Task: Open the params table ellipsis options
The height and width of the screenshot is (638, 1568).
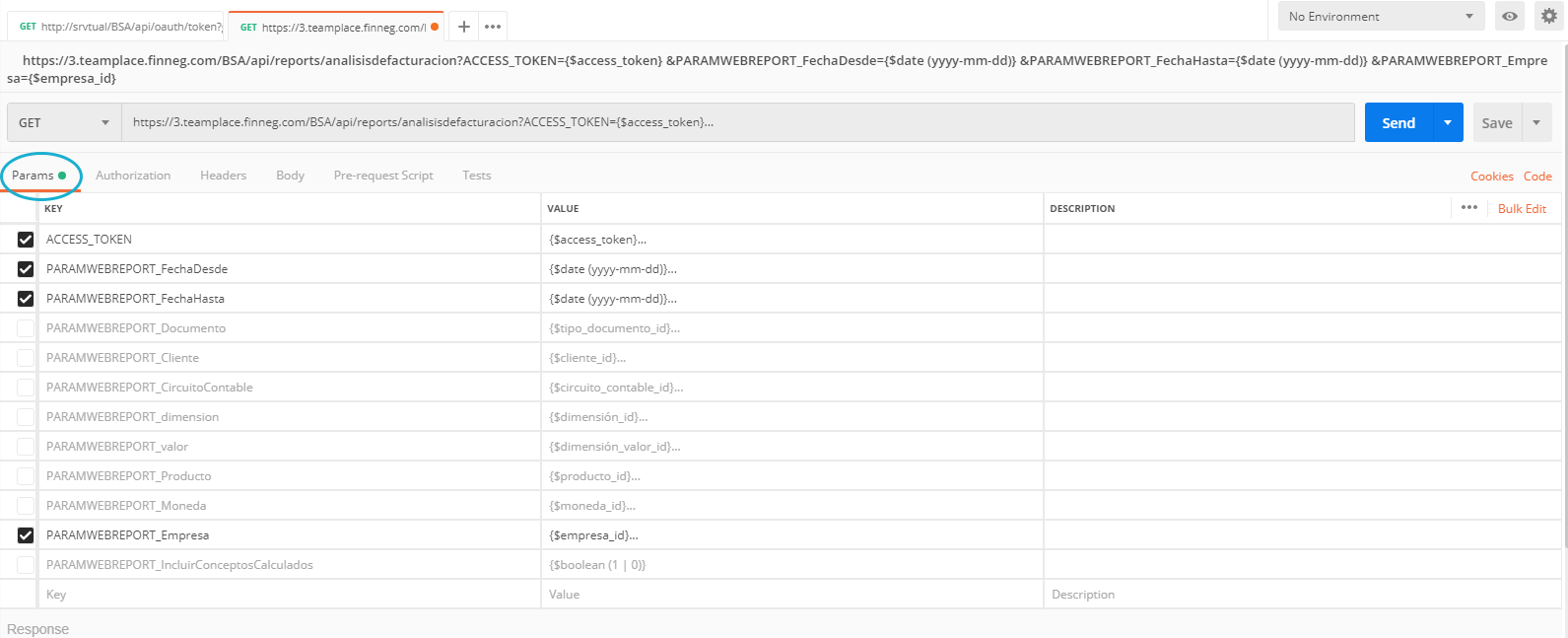Action: pyautogui.click(x=1469, y=208)
